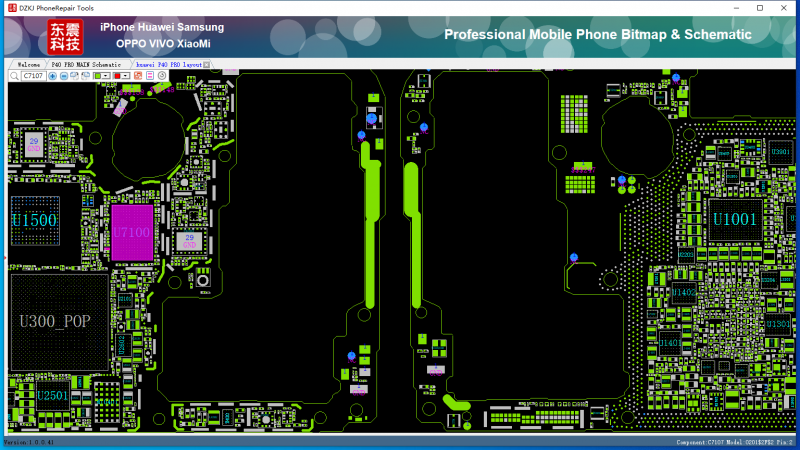Click the green color swatch
800x450 pixels.
coord(97,76)
